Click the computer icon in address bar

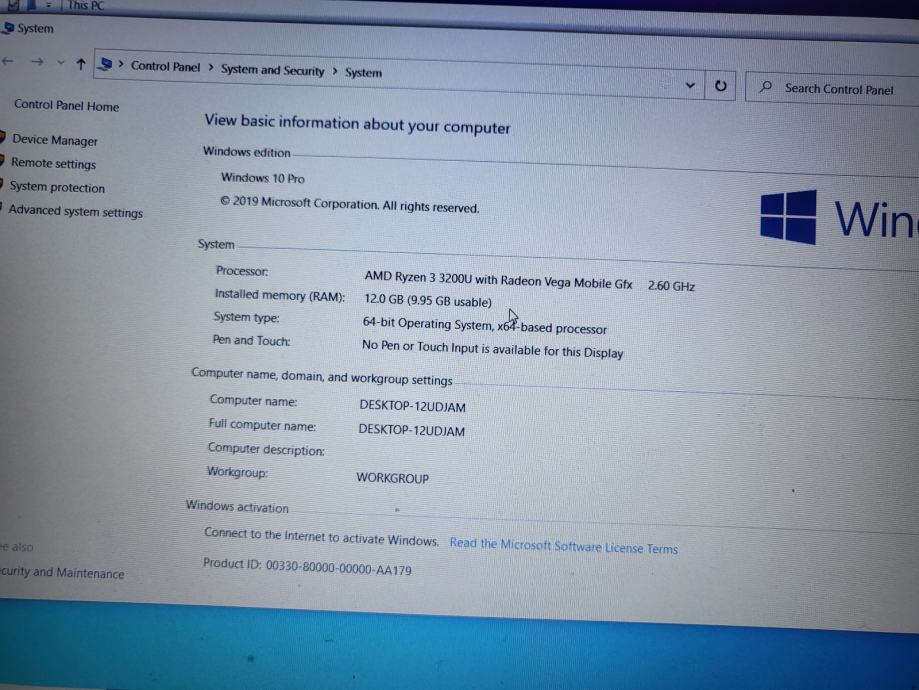pyautogui.click(x=106, y=64)
